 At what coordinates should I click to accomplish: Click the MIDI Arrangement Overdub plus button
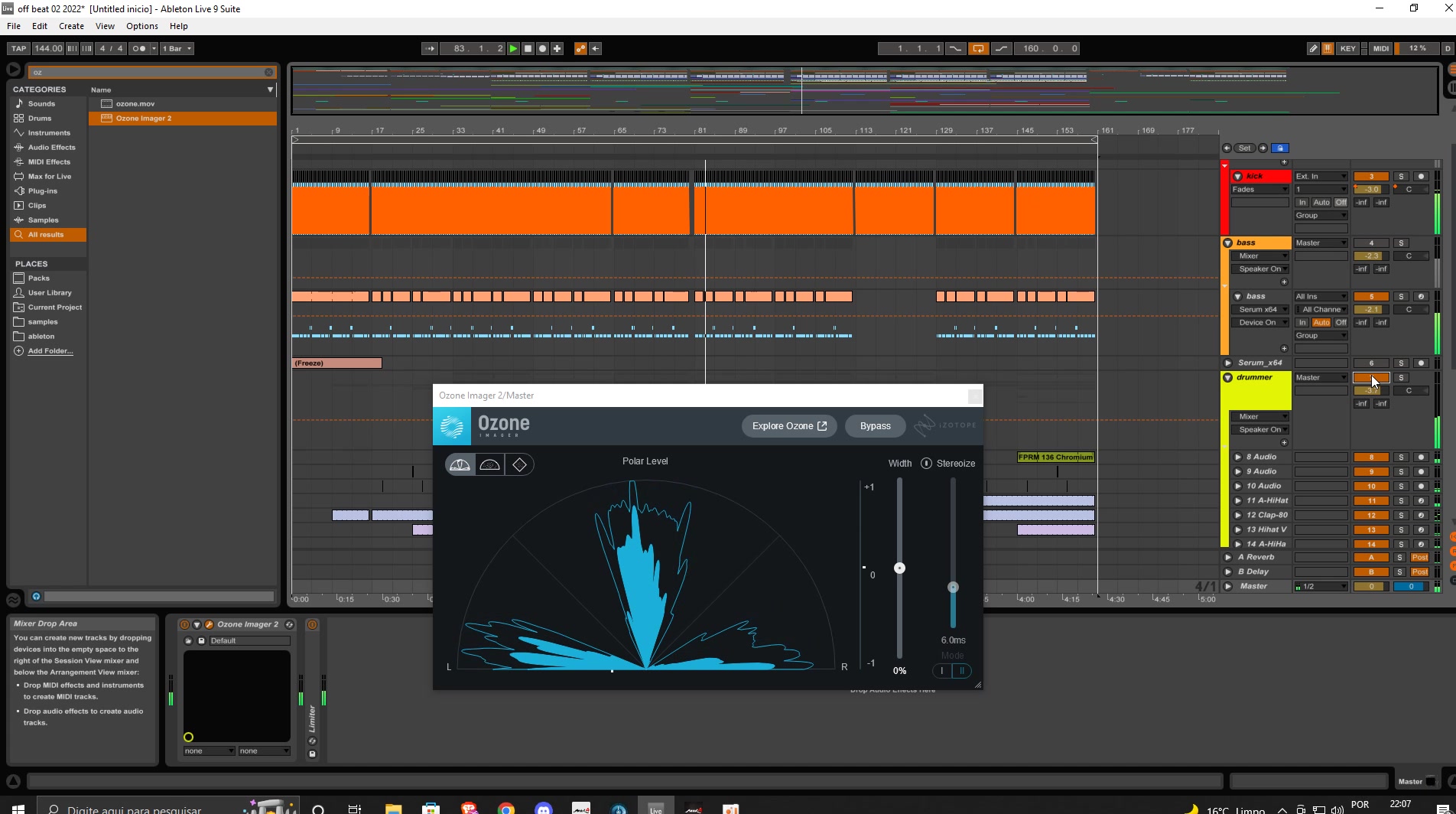coord(557,48)
